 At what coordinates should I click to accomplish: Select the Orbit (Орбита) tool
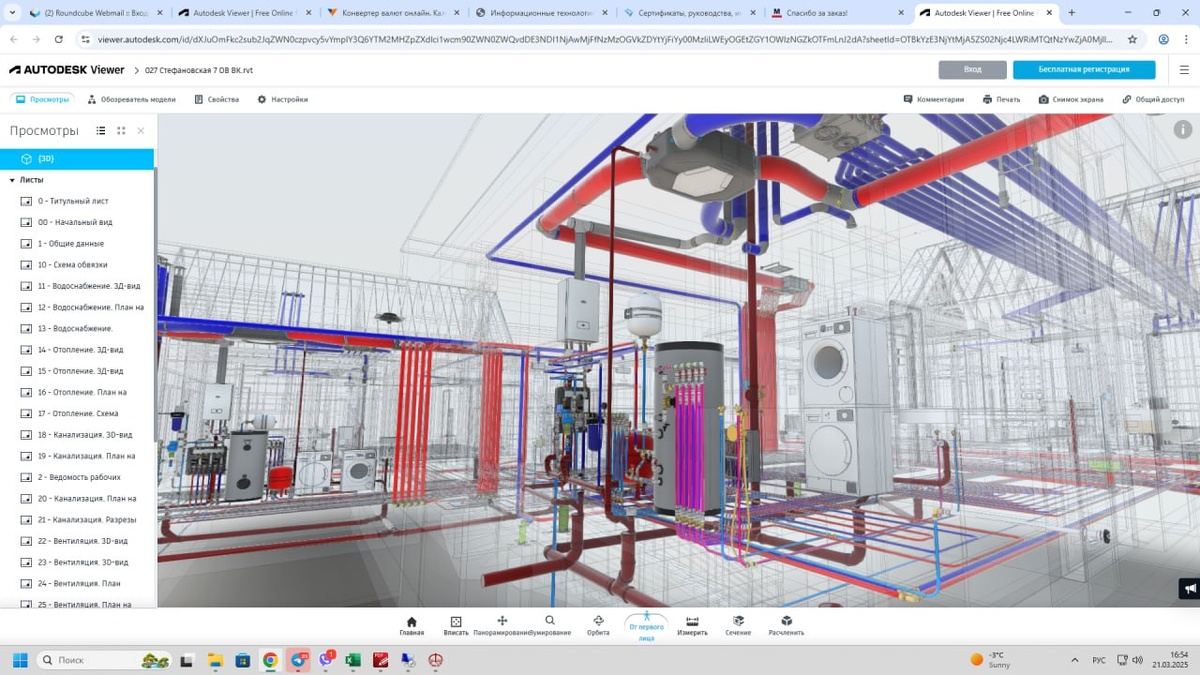598,625
